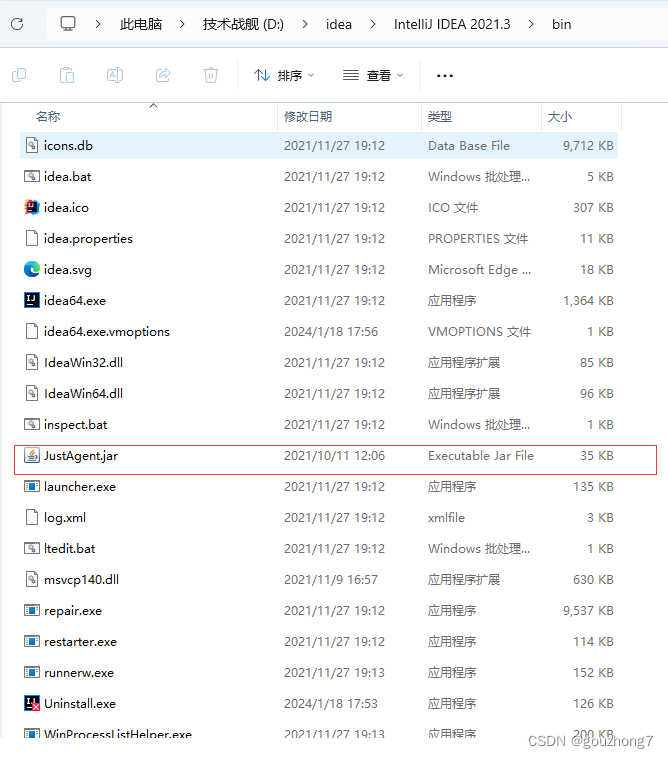The height and width of the screenshot is (758, 668).
Task: Expand chevron after 此电脑 in breadcrumb
Action: pos(182,24)
